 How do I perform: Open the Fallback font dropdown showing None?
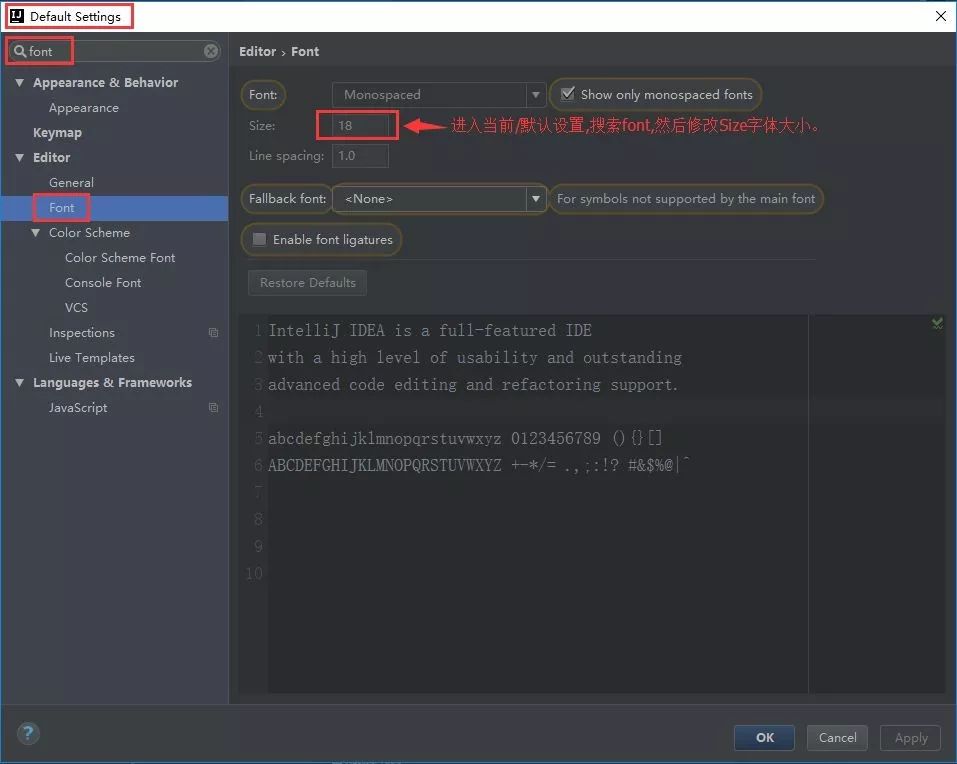point(536,198)
